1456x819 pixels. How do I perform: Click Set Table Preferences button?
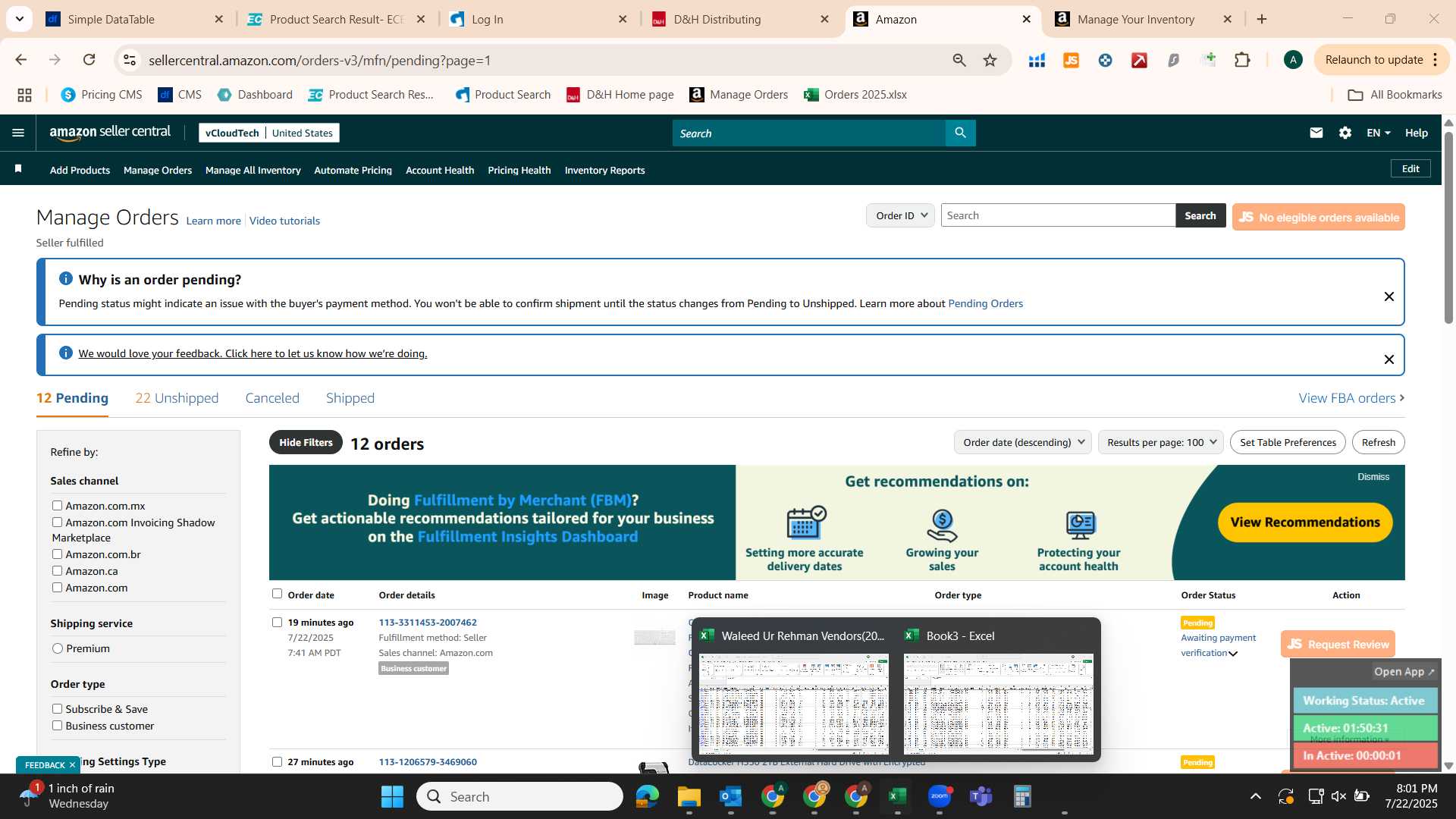(x=1288, y=442)
